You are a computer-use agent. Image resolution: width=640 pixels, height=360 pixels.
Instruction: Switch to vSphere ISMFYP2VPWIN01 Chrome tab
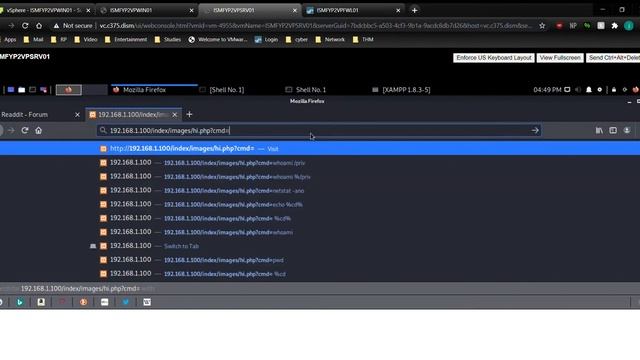pos(44,10)
